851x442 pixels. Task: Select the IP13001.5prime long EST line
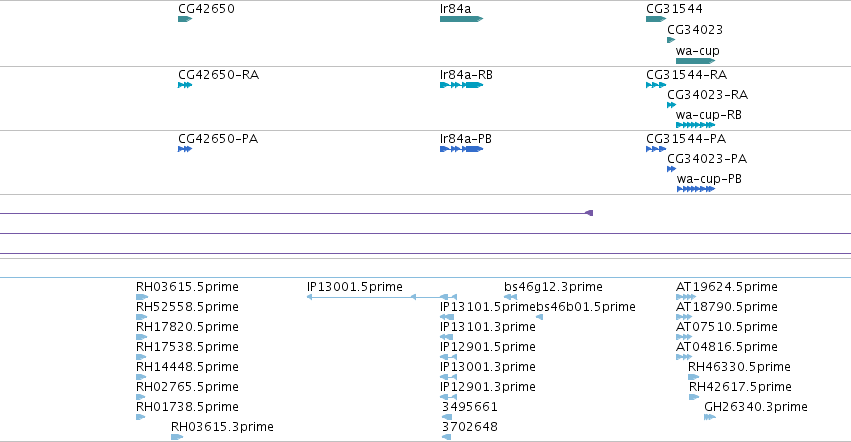(382, 297)
